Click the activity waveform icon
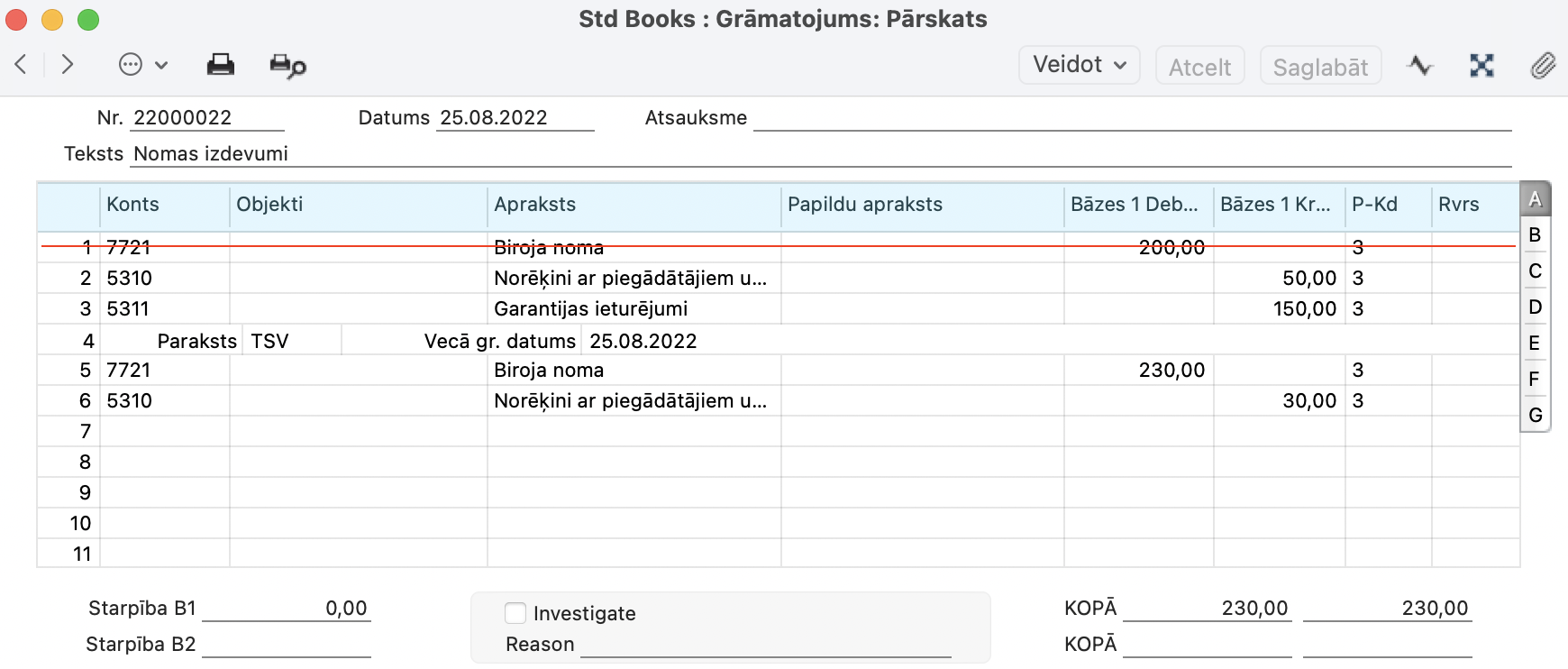Viewport: 1568px width, 669px height. [x=1420, y=65]
